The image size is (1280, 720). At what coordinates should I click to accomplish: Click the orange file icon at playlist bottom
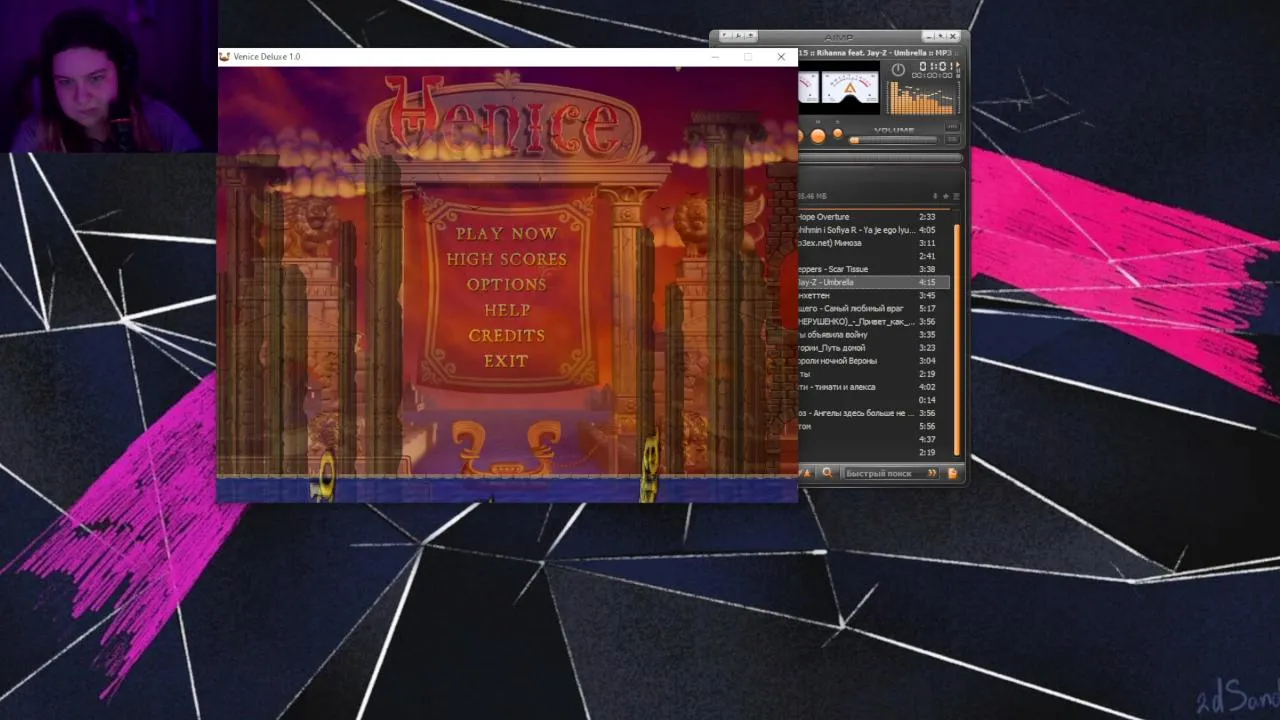coord(952,473)
